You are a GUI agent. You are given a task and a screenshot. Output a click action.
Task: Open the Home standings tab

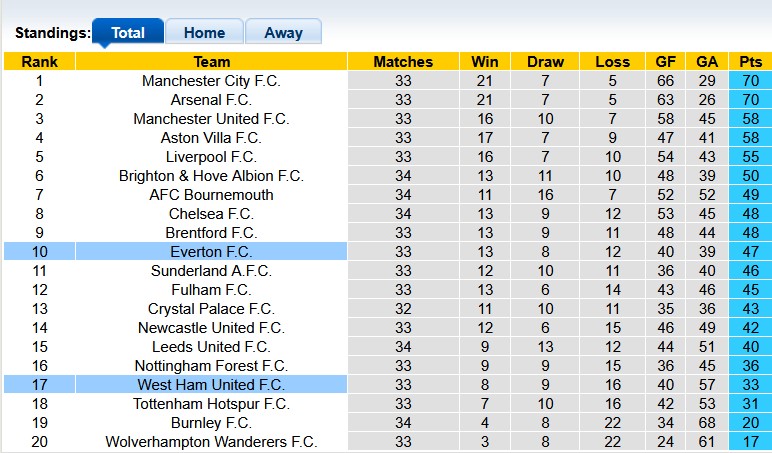tap(204, 32)
